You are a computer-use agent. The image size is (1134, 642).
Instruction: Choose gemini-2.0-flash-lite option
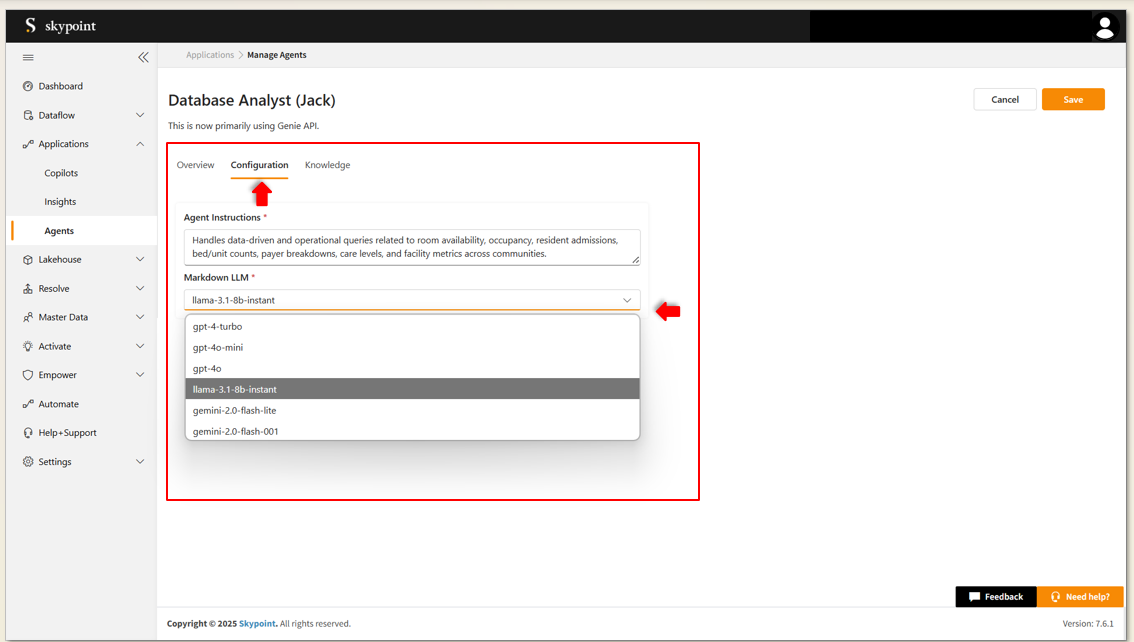tap(234, 410)
